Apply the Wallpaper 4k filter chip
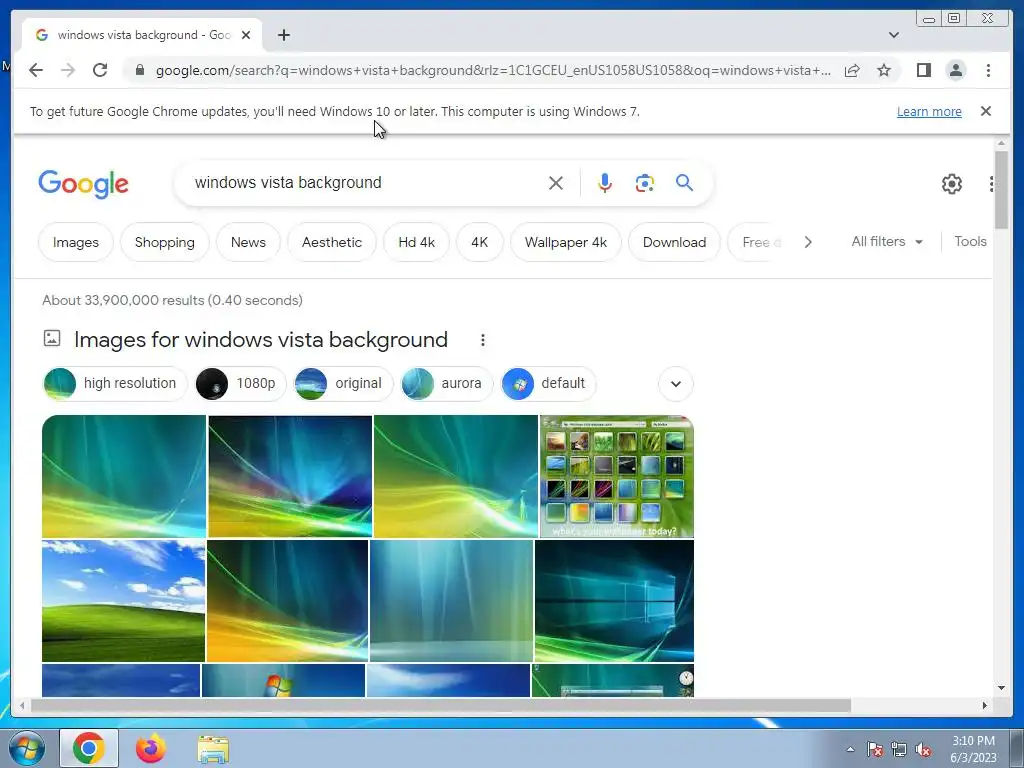This screenshot has width=1024, height=768. click(566, 242)
